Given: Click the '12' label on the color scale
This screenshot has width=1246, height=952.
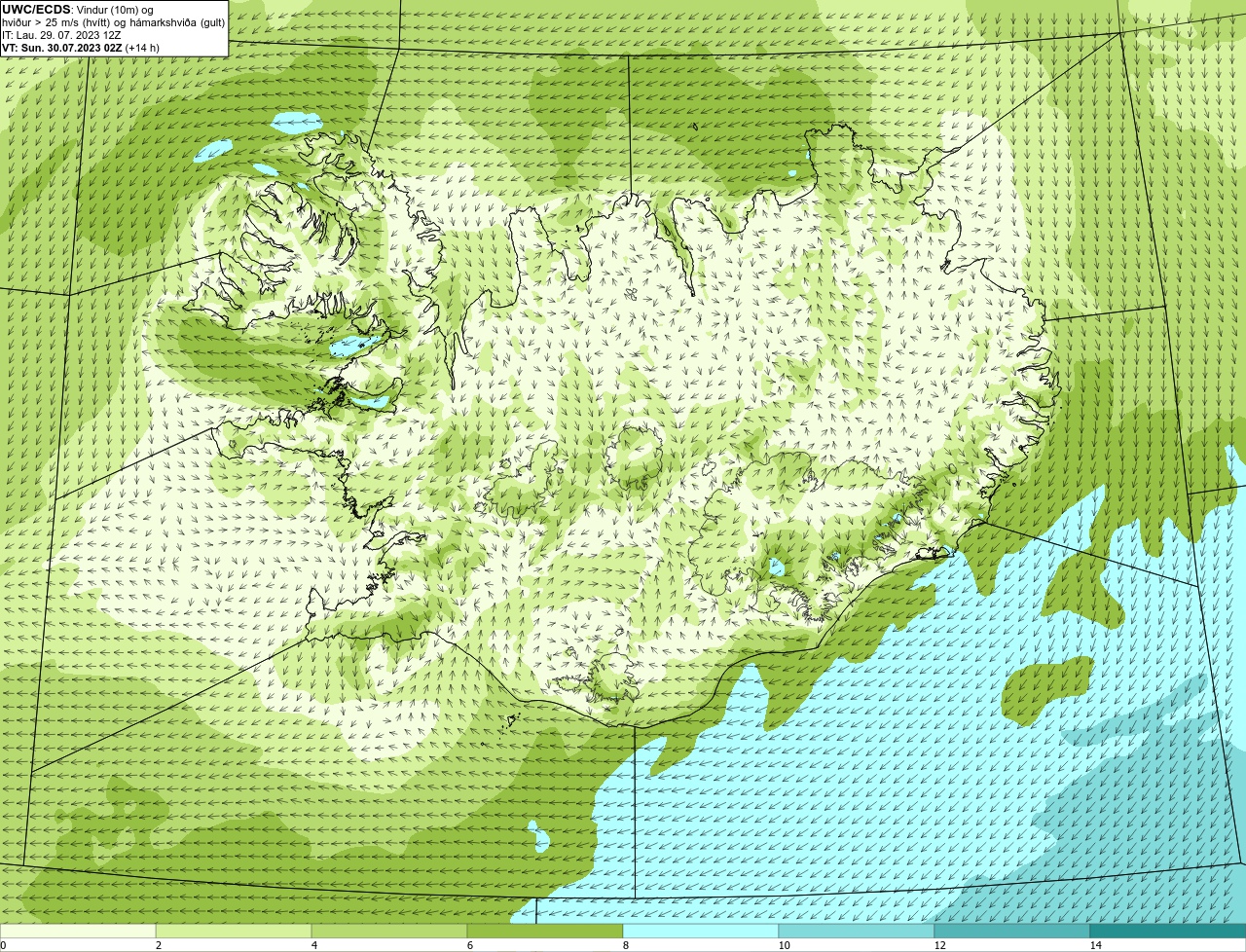Looking at the screenshot, I should point(939,945).
